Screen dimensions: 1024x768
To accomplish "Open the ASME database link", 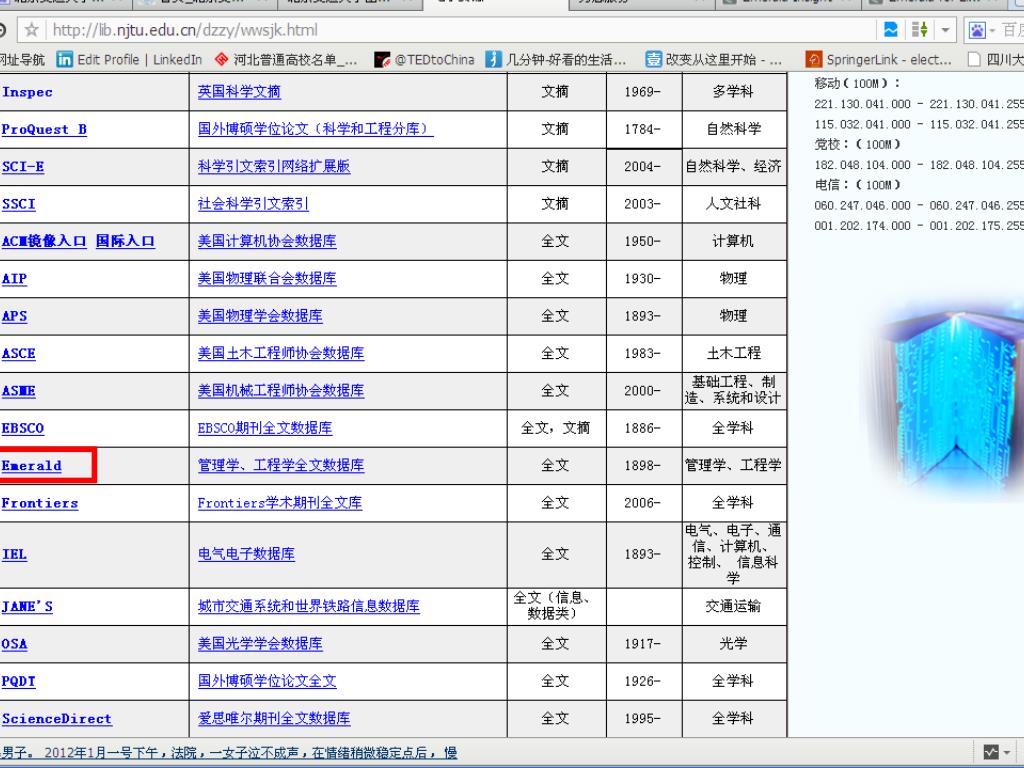I will (x=18, y=391).
